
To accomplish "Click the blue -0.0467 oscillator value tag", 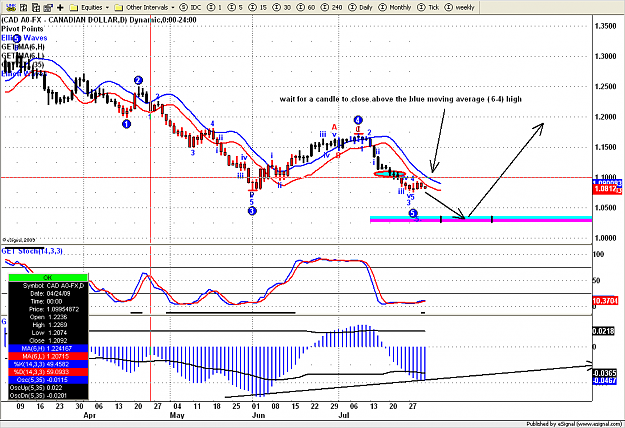I will [605, 381].
